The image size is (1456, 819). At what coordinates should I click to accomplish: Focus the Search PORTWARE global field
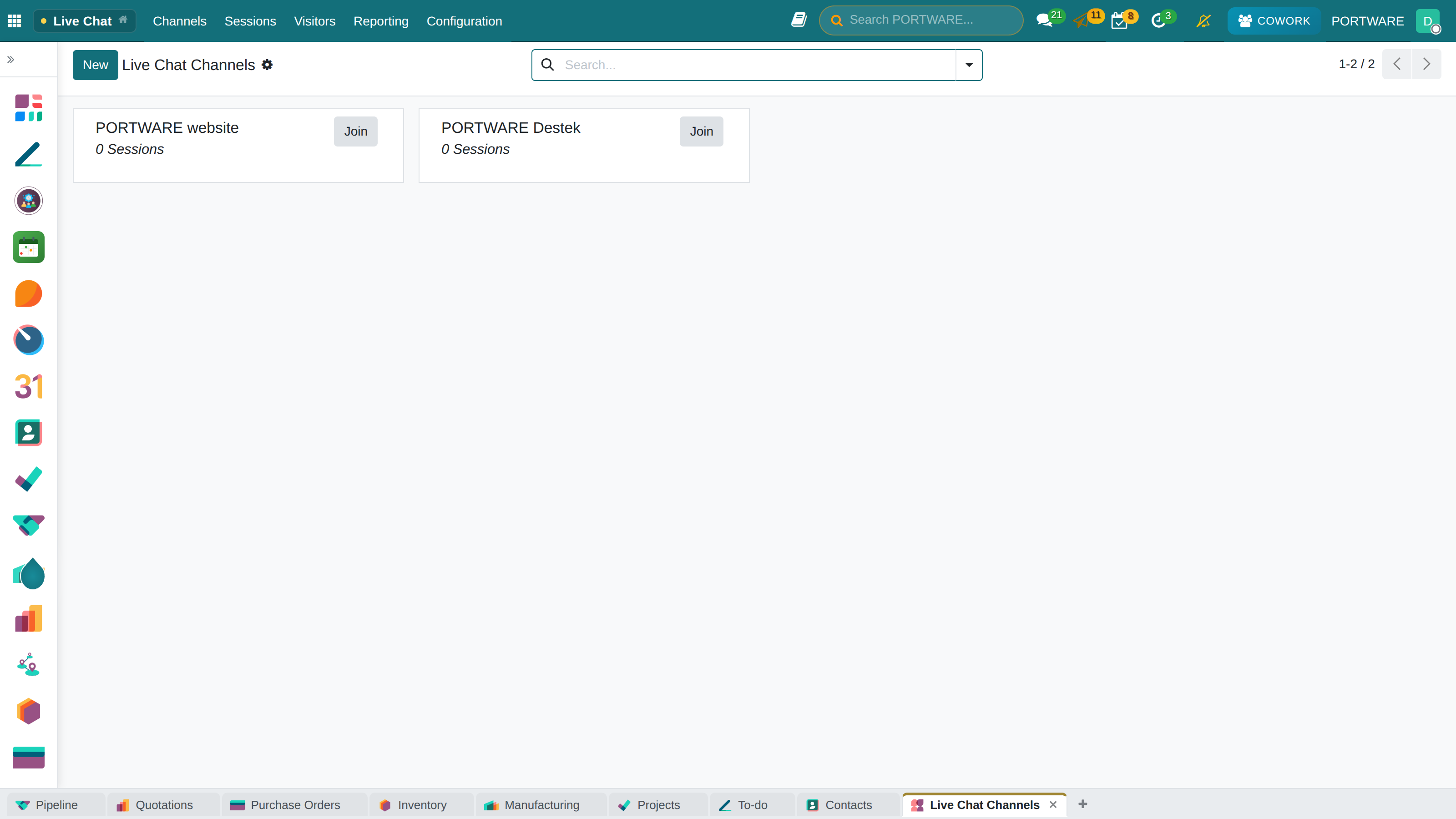(921, 20)
